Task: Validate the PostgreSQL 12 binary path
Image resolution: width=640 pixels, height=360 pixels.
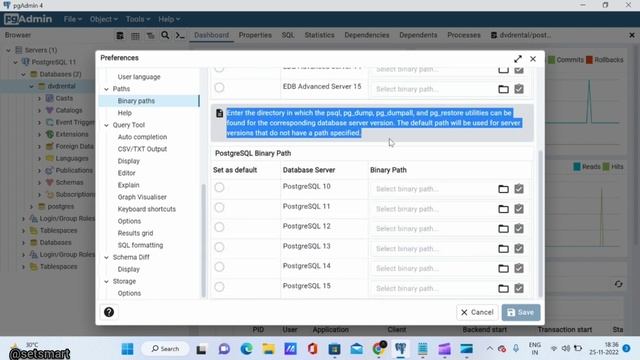Action: click(519, 229)
